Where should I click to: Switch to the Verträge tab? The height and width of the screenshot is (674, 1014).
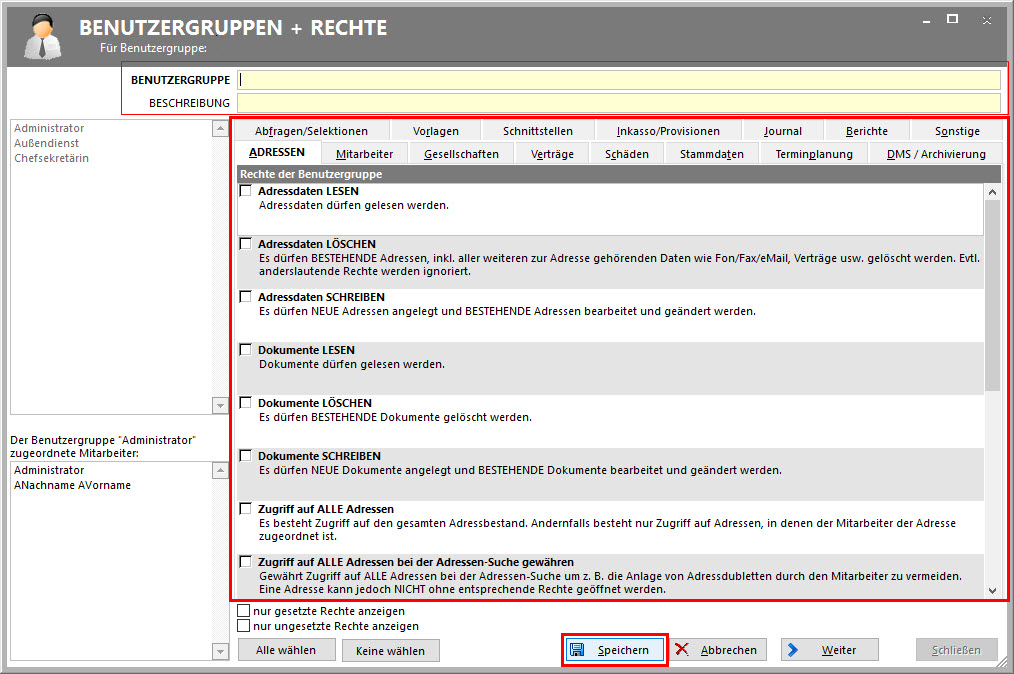[x=552, y=154]
